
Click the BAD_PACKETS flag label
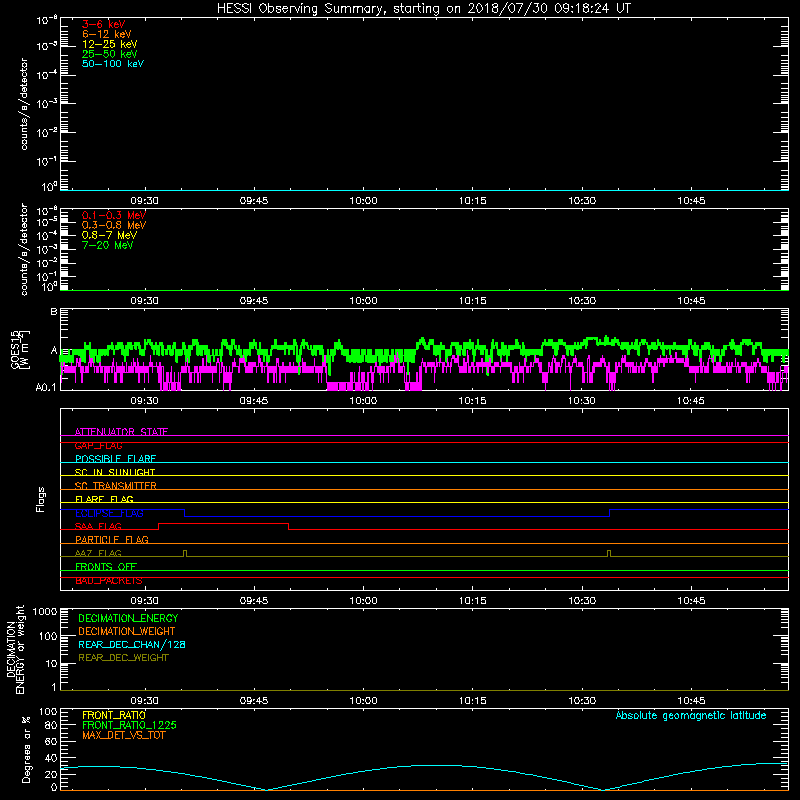pos(109,581)
